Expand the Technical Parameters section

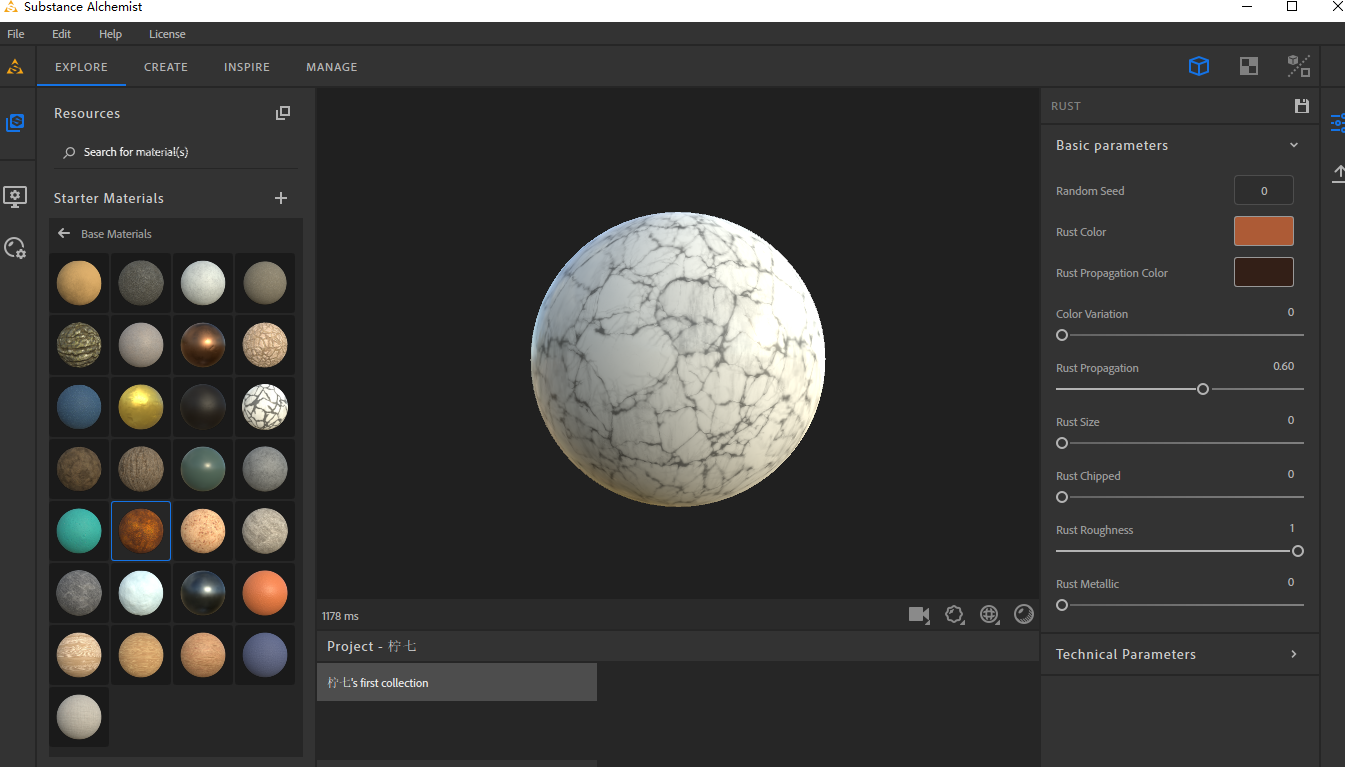point(1293,654)
